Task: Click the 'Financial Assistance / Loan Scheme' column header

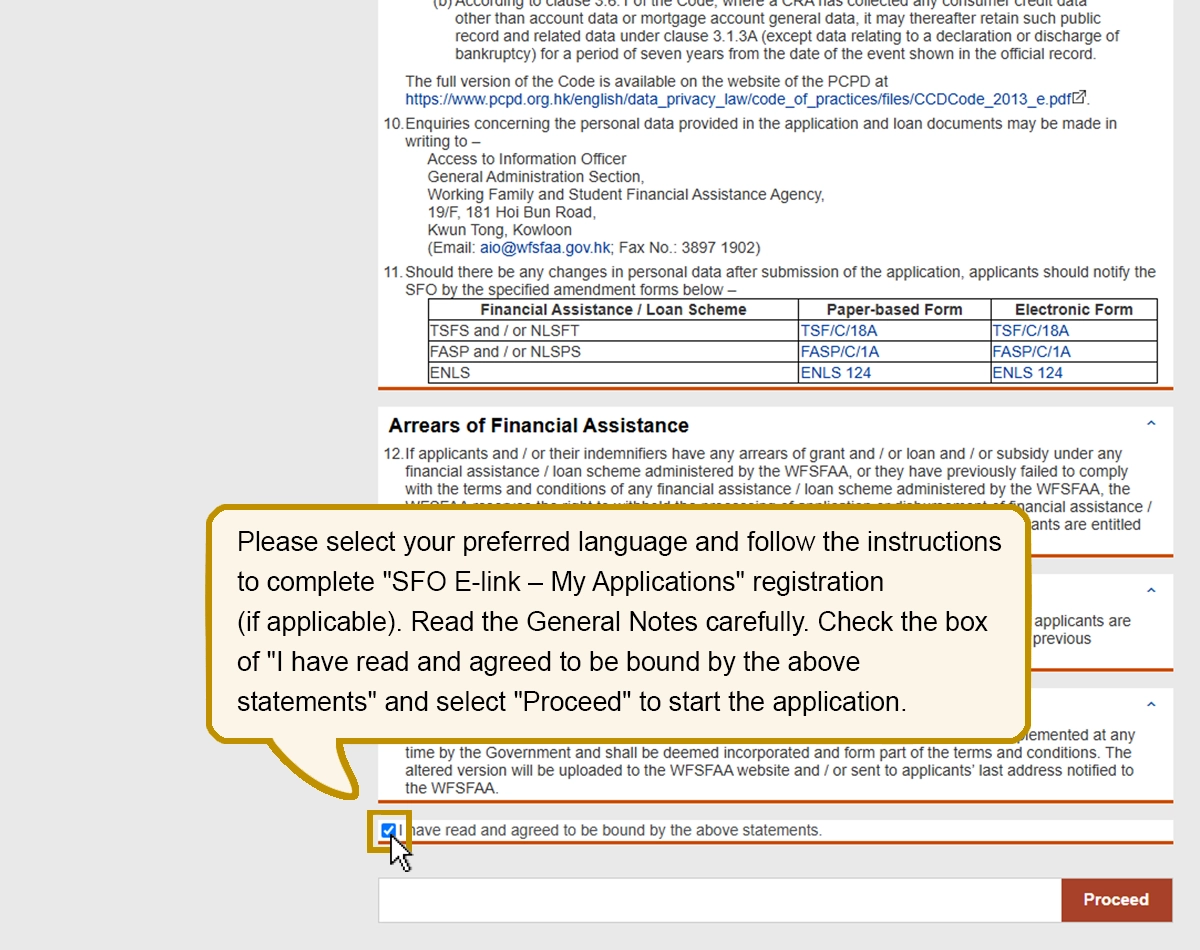Action: point(613,310)
